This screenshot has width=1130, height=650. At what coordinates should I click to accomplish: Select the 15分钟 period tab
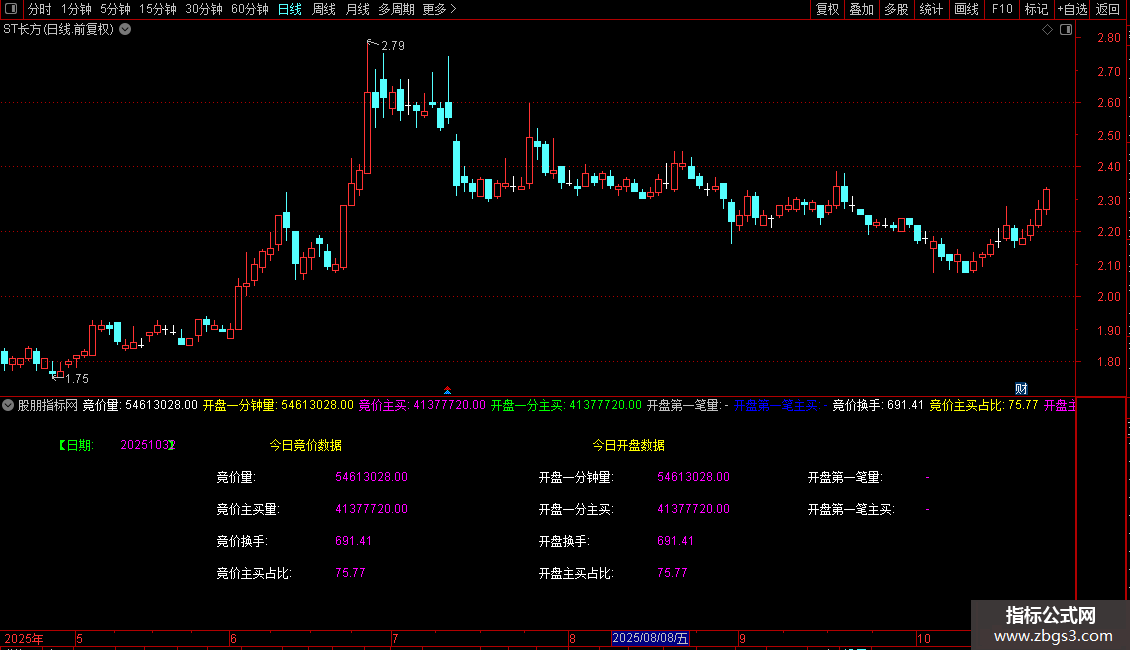[x=158, y=9]
